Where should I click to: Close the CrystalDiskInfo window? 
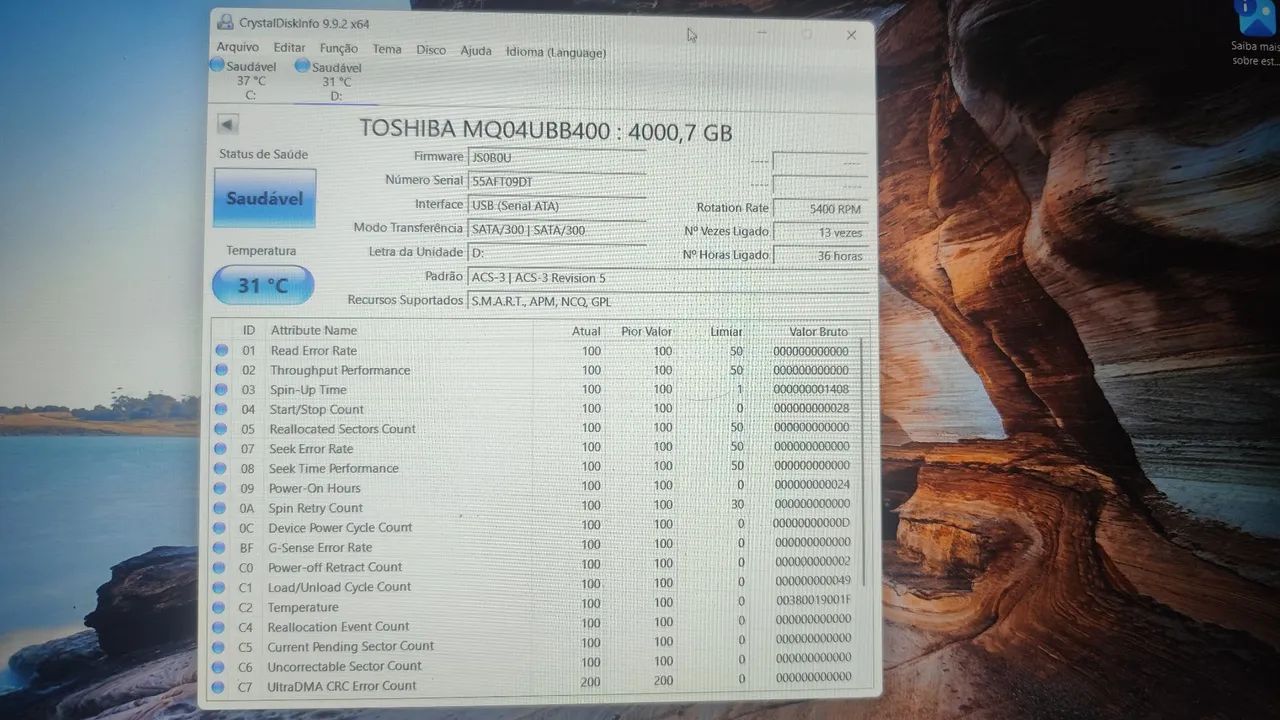pos(851,35)
